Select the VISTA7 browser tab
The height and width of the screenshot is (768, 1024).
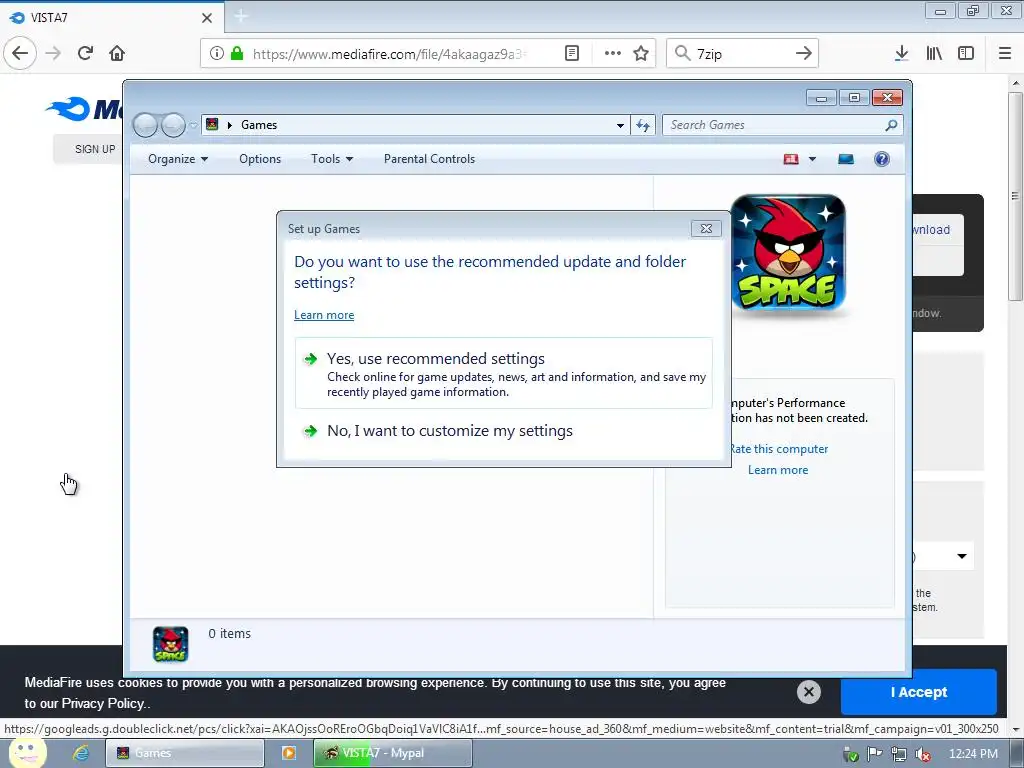pyautogui.click(x=112, y=18)
